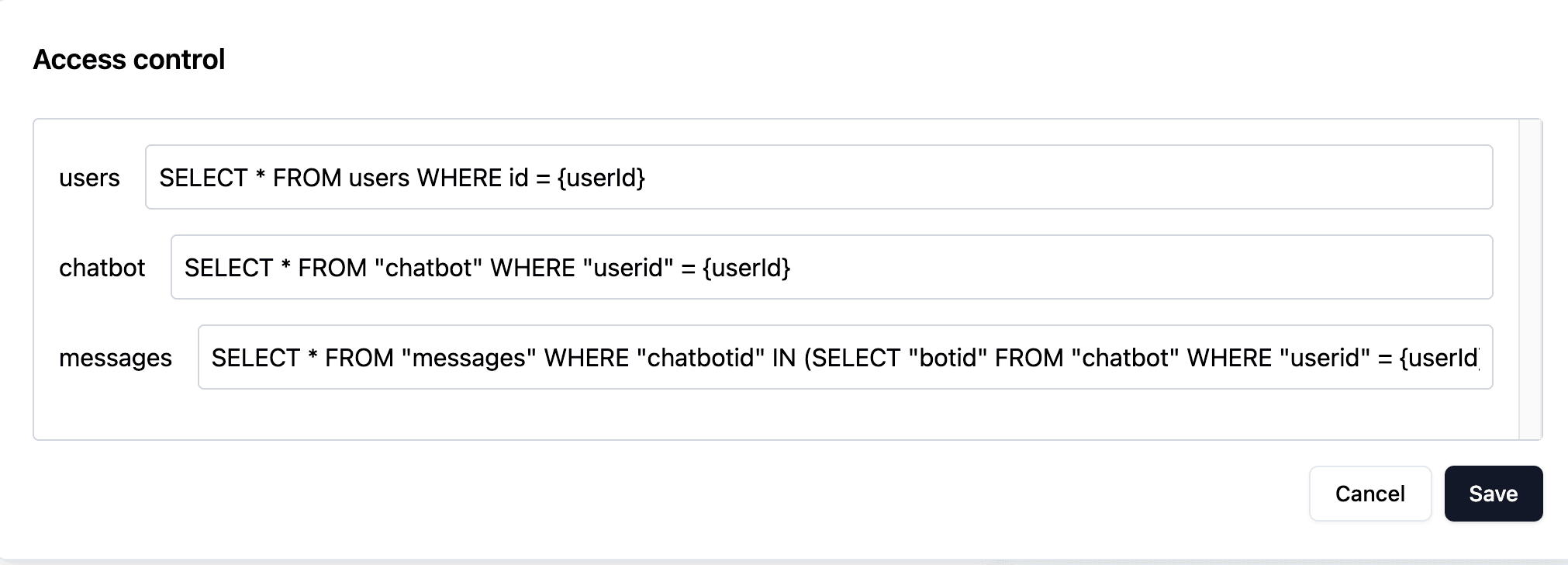
Task: Select the users row label
Action: (x=89, y=179)
